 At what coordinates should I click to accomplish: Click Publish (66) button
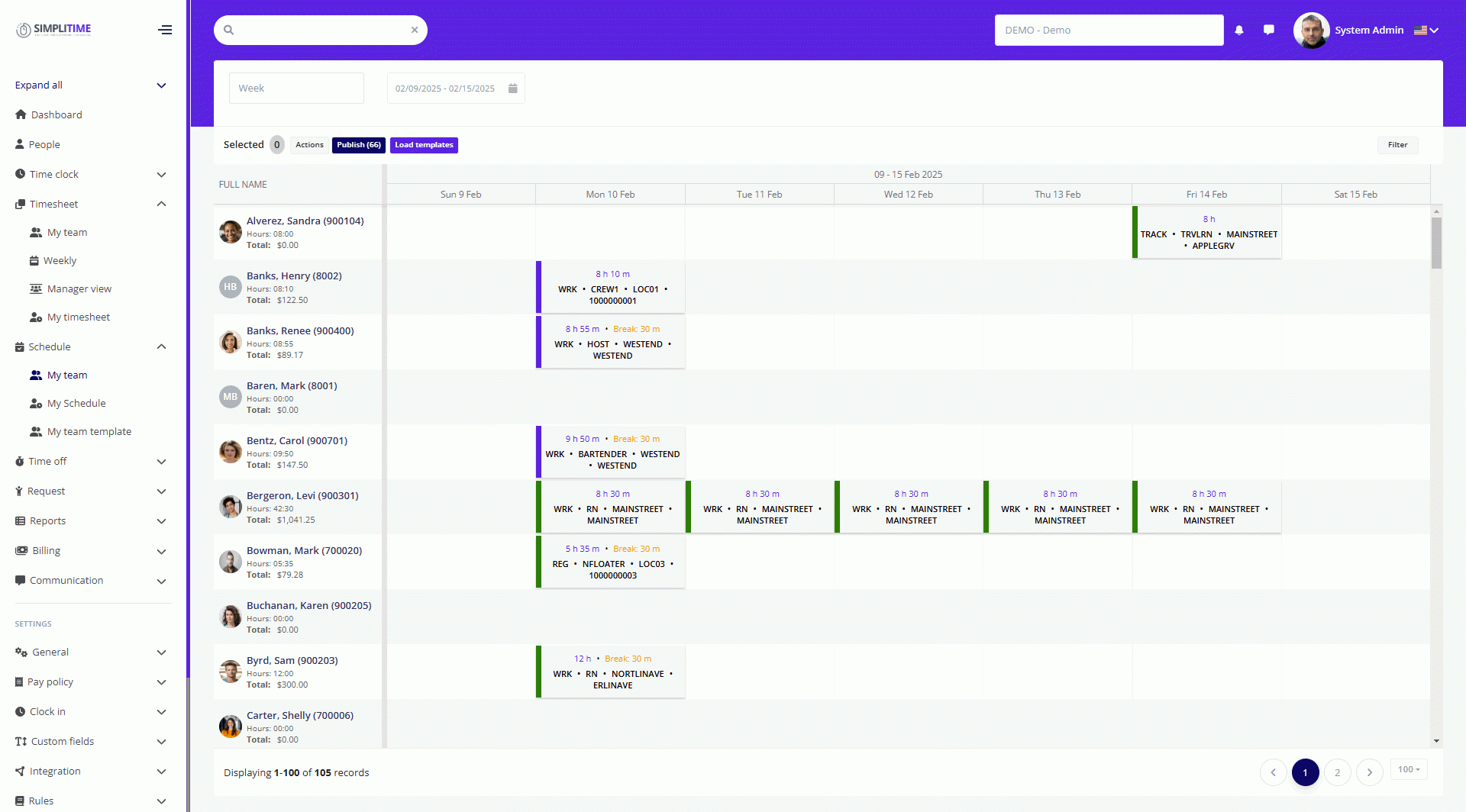click(x=359, y=145)
